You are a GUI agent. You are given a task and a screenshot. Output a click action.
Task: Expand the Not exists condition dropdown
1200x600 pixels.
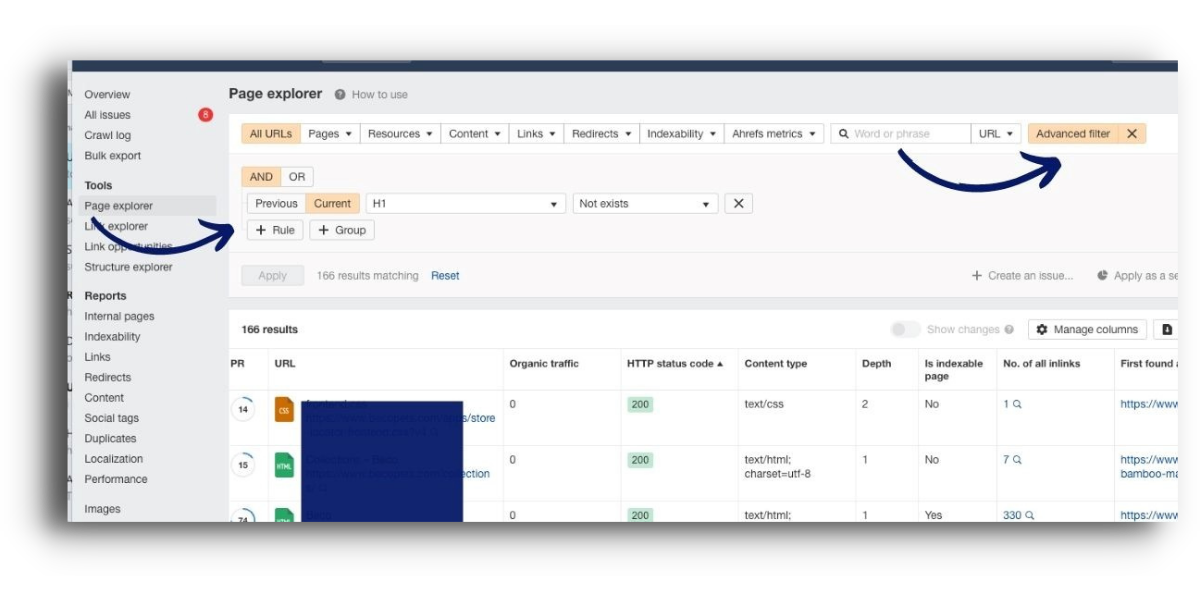pyautogui.click(x=645, y=204)
